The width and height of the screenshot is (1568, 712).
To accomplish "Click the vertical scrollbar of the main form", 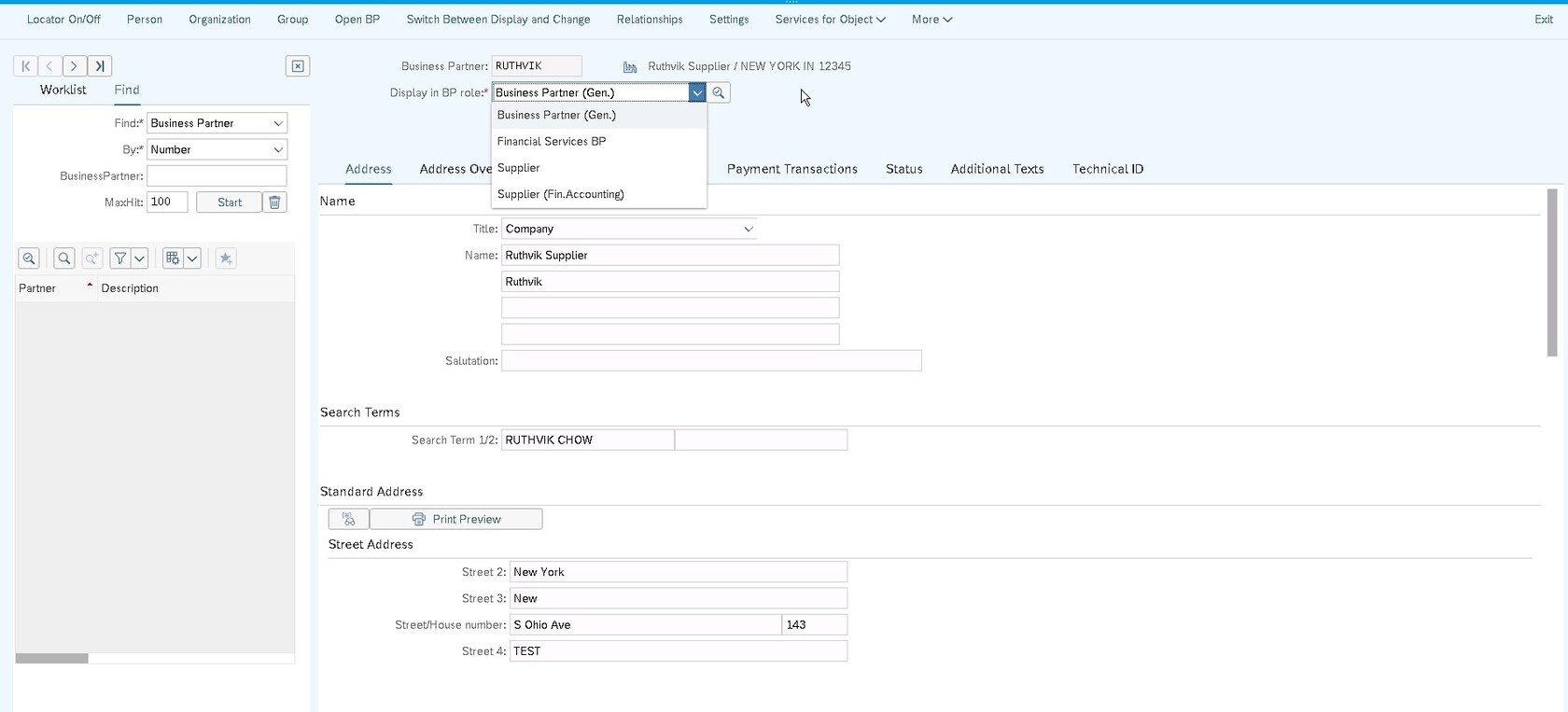I will coord(1552,272).
